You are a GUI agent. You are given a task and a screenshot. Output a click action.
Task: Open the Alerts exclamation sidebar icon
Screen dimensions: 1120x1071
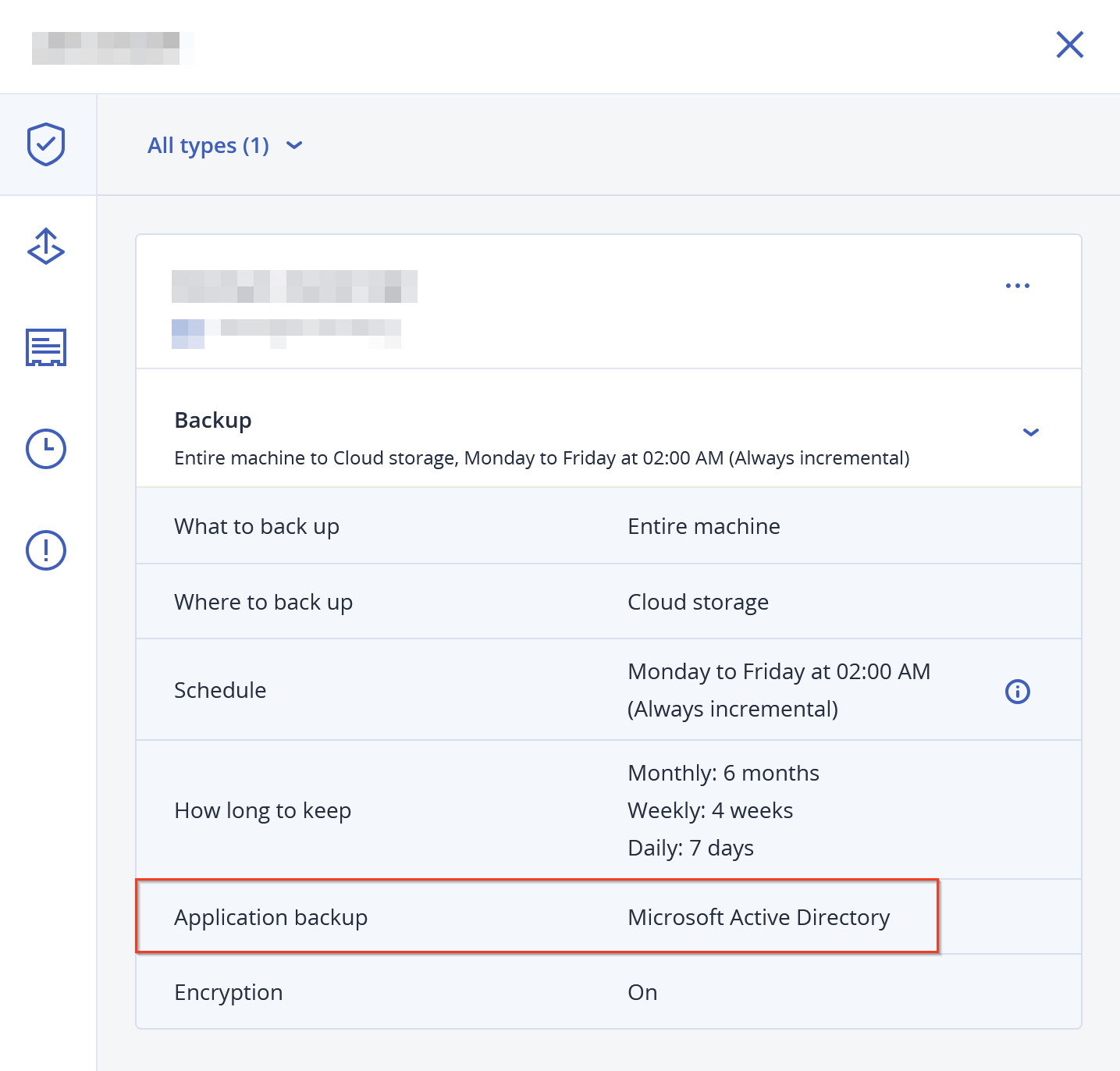pos(46,550)
